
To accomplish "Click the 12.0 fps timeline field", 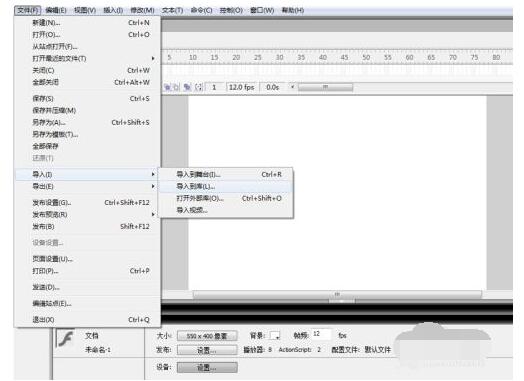I will pos(242,87).
